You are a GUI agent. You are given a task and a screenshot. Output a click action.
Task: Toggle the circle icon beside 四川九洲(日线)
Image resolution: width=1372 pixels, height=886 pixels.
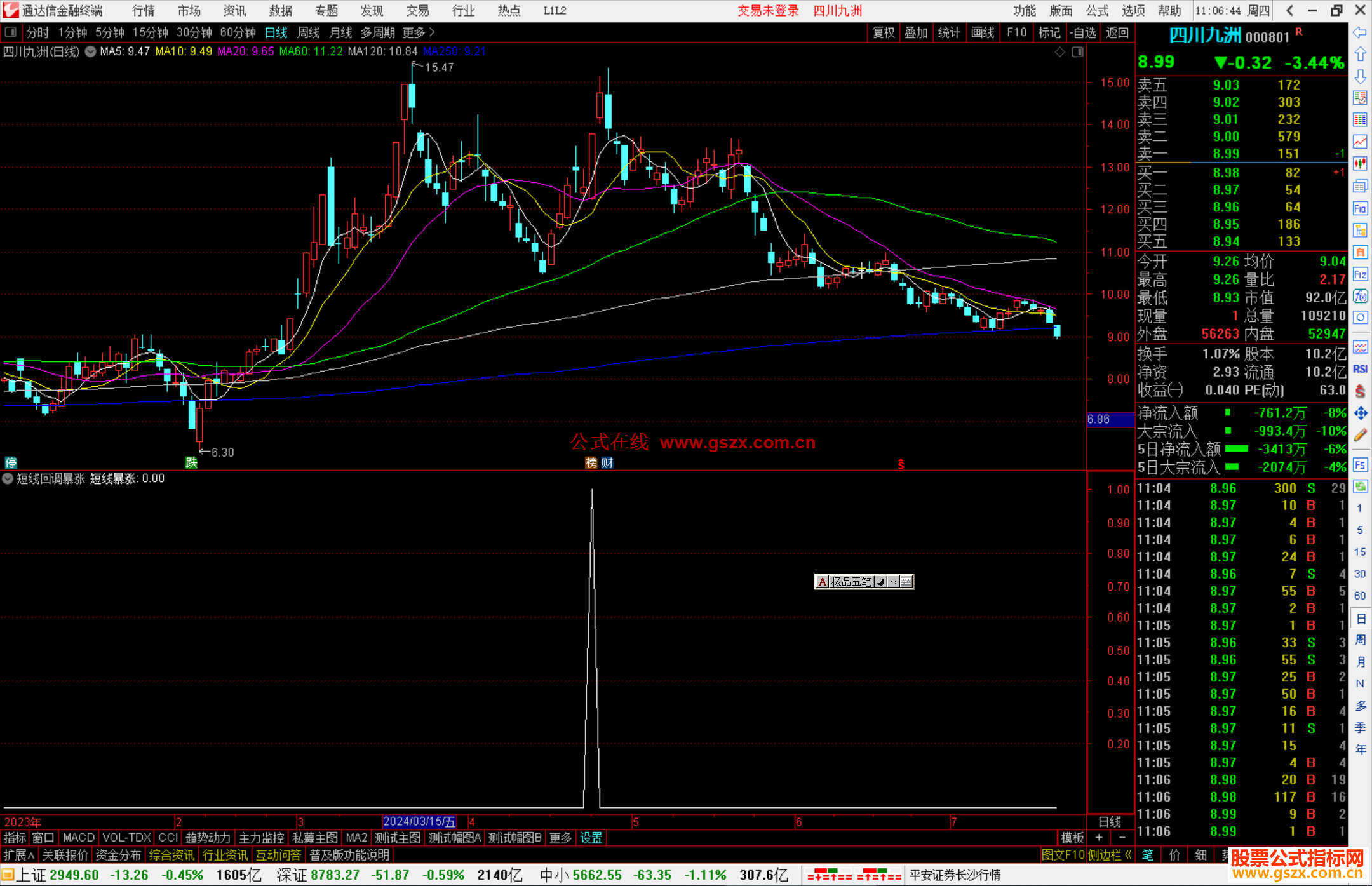(91, 51)
